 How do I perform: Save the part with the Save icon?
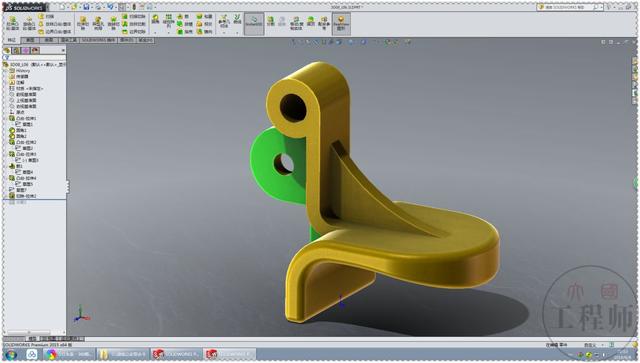pos(86,7)
